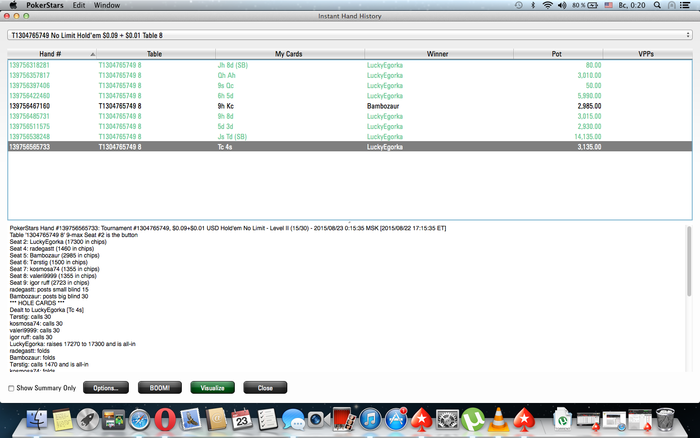Open table selector dropdown T1304765749
The image size is (700, 438).
(350, 35)
